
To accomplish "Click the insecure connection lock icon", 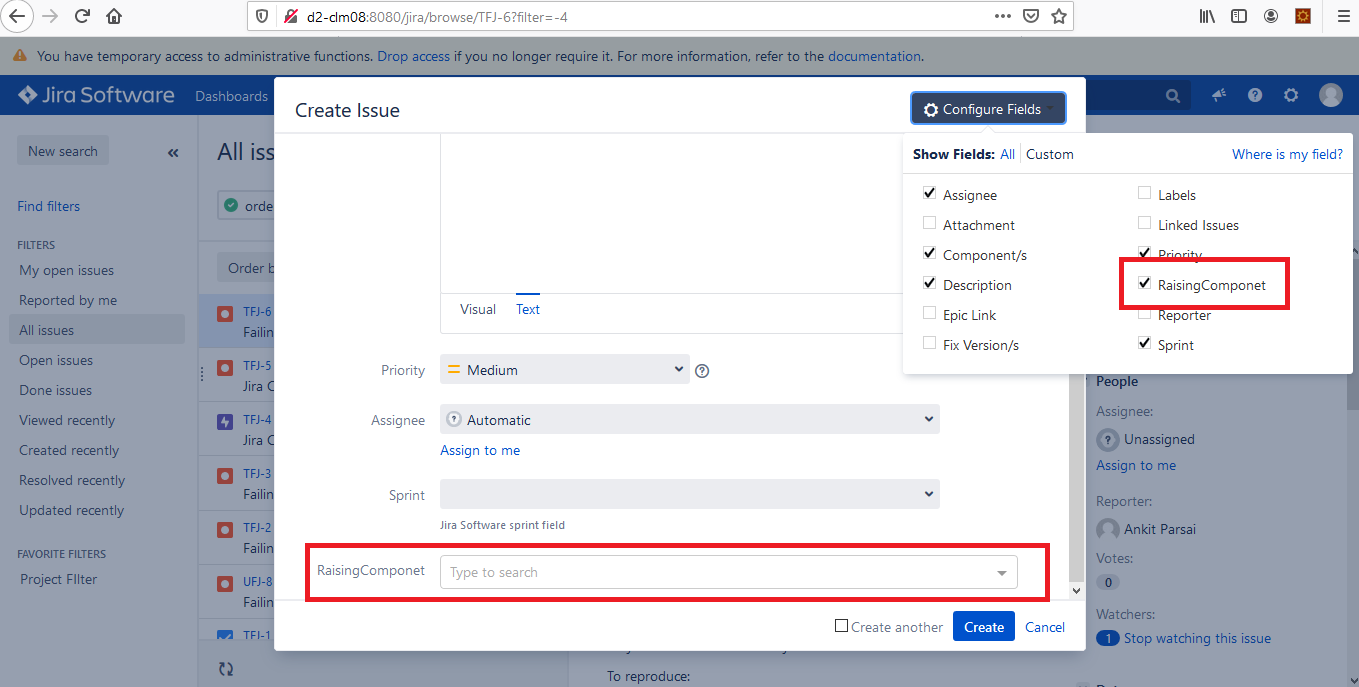I will tap(291, 16).
